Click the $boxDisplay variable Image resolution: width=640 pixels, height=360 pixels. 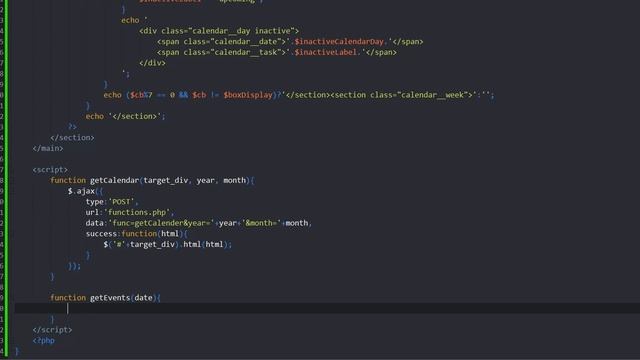point(248,95)
